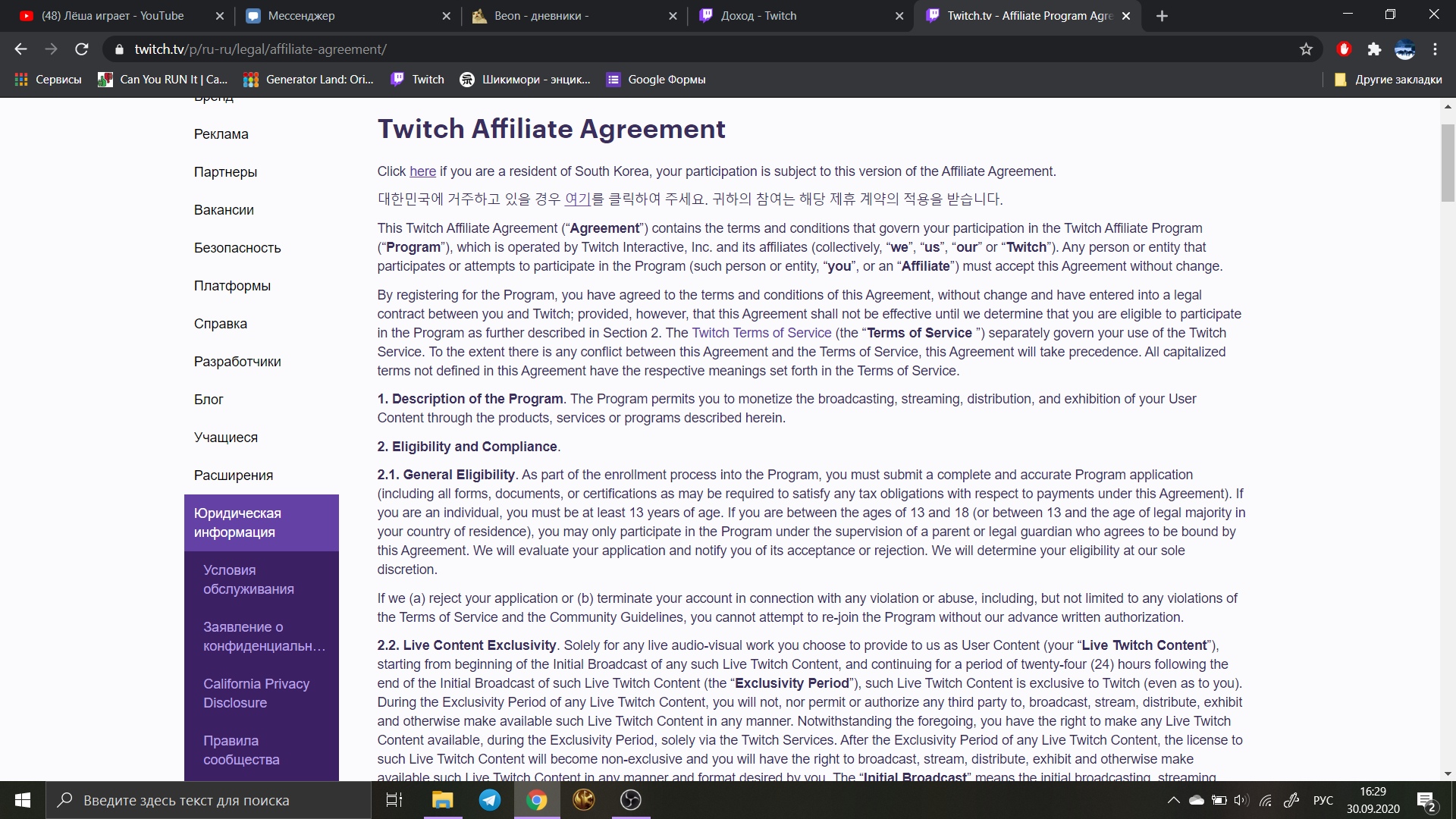Screen dimensions: 1456x819
Task: Select Партнеры in the sidebar
Action: (x=225, y=172)
